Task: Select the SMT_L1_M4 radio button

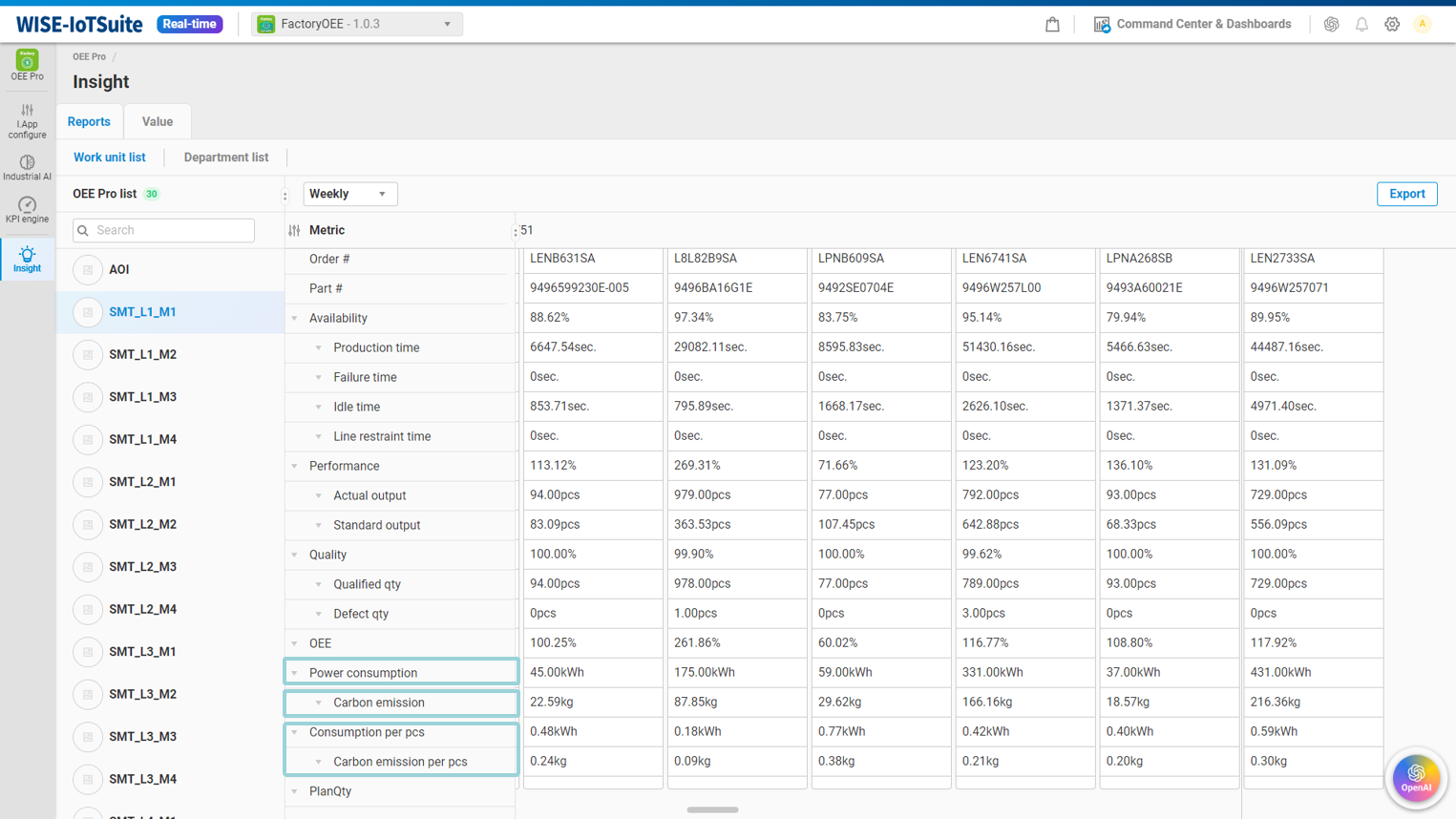Action: pyautogui.click(x=88, y=440)
